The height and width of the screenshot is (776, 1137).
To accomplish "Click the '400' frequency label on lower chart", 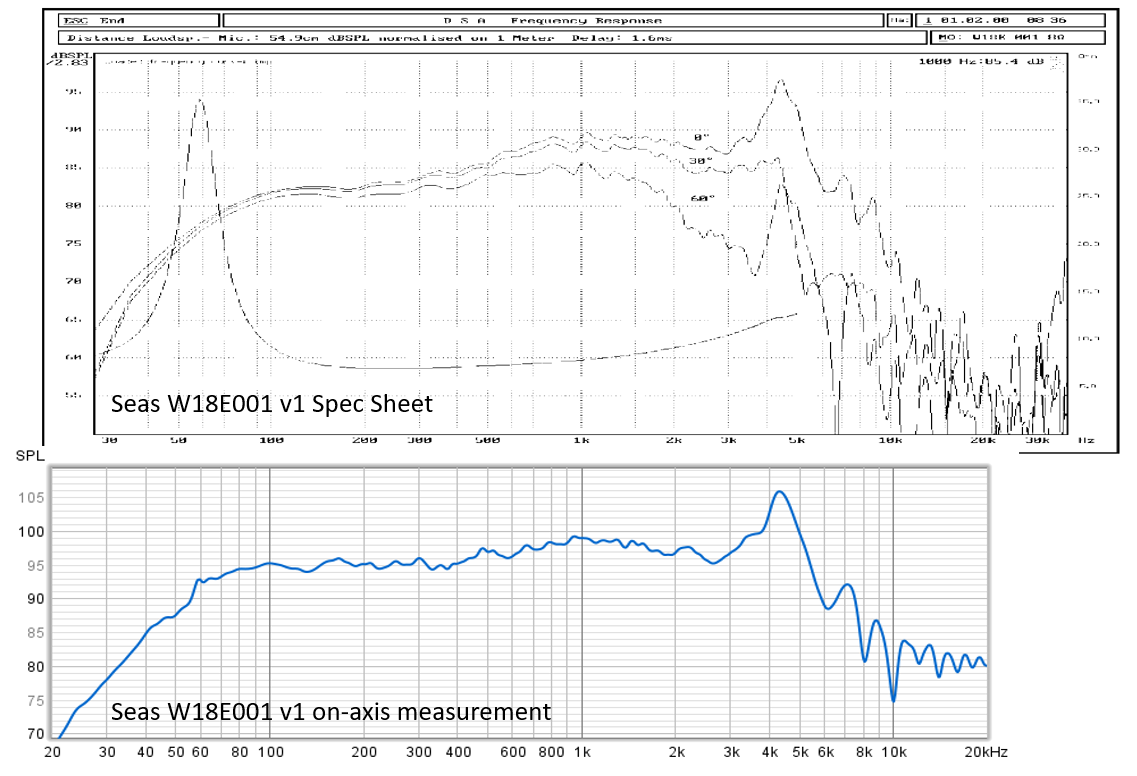I will 458,752.
